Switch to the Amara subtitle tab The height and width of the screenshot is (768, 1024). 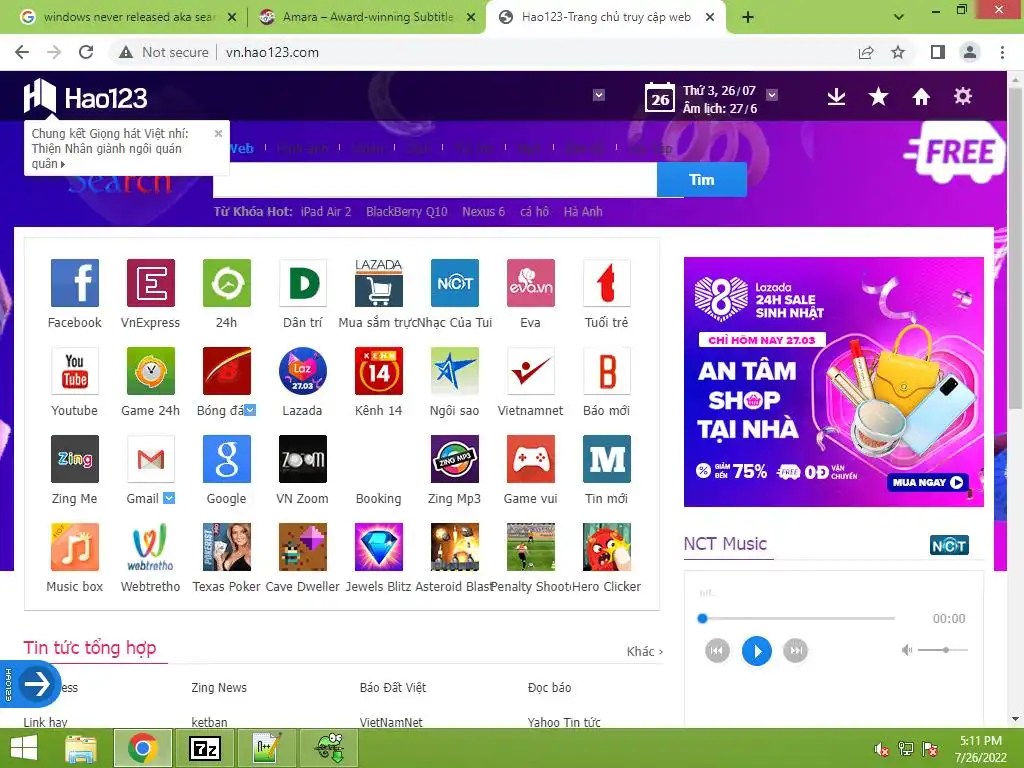367,17
